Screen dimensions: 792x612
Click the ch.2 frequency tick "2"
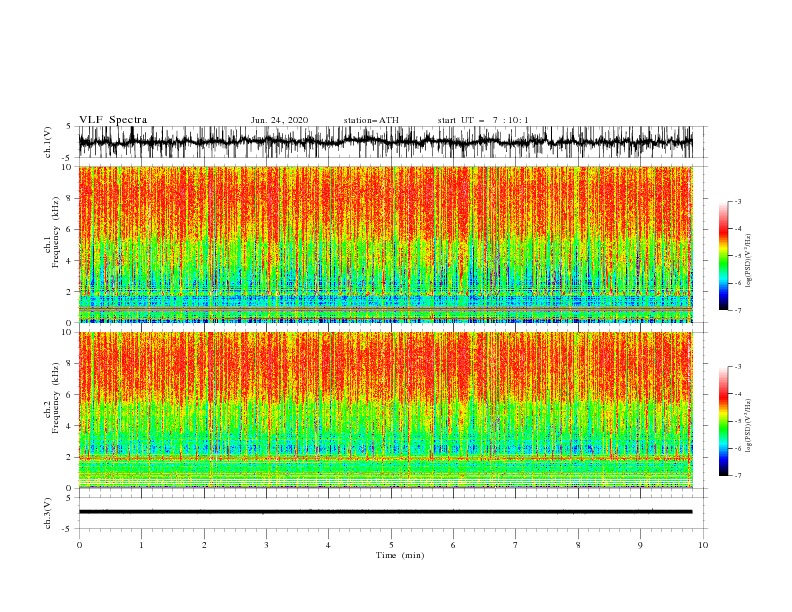click(70, 457)
